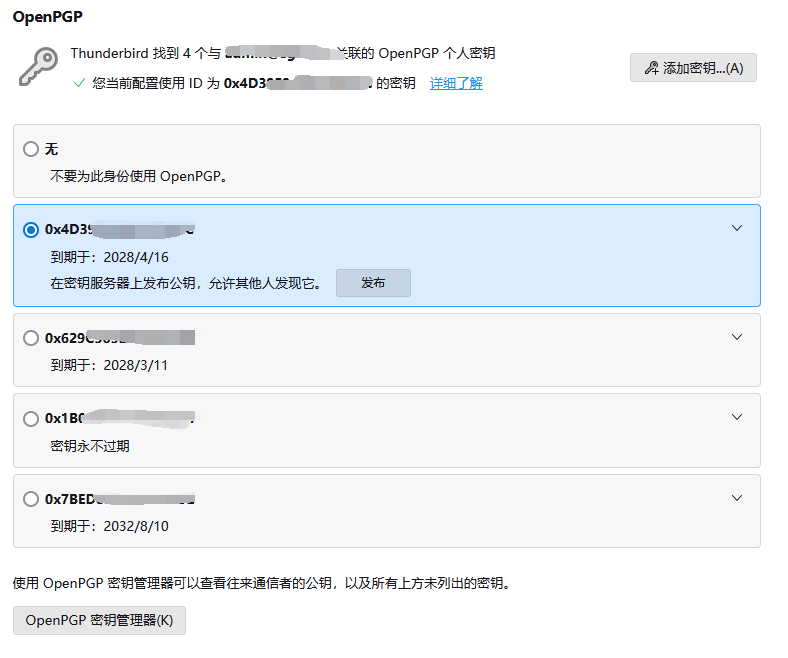This screenshot has height=658, width=788.
Task: Select the radio button for key 0x1B0
Action: tap(31, 418)
